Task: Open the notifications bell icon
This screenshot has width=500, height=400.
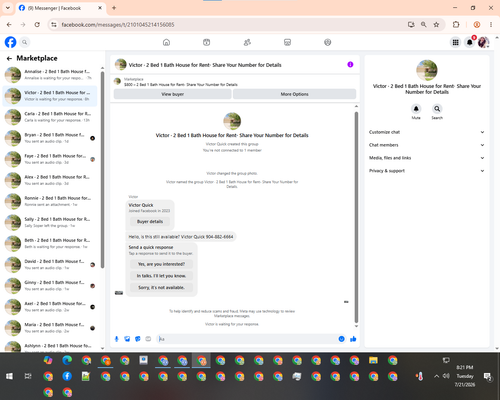Action: [x=470, y=42]
